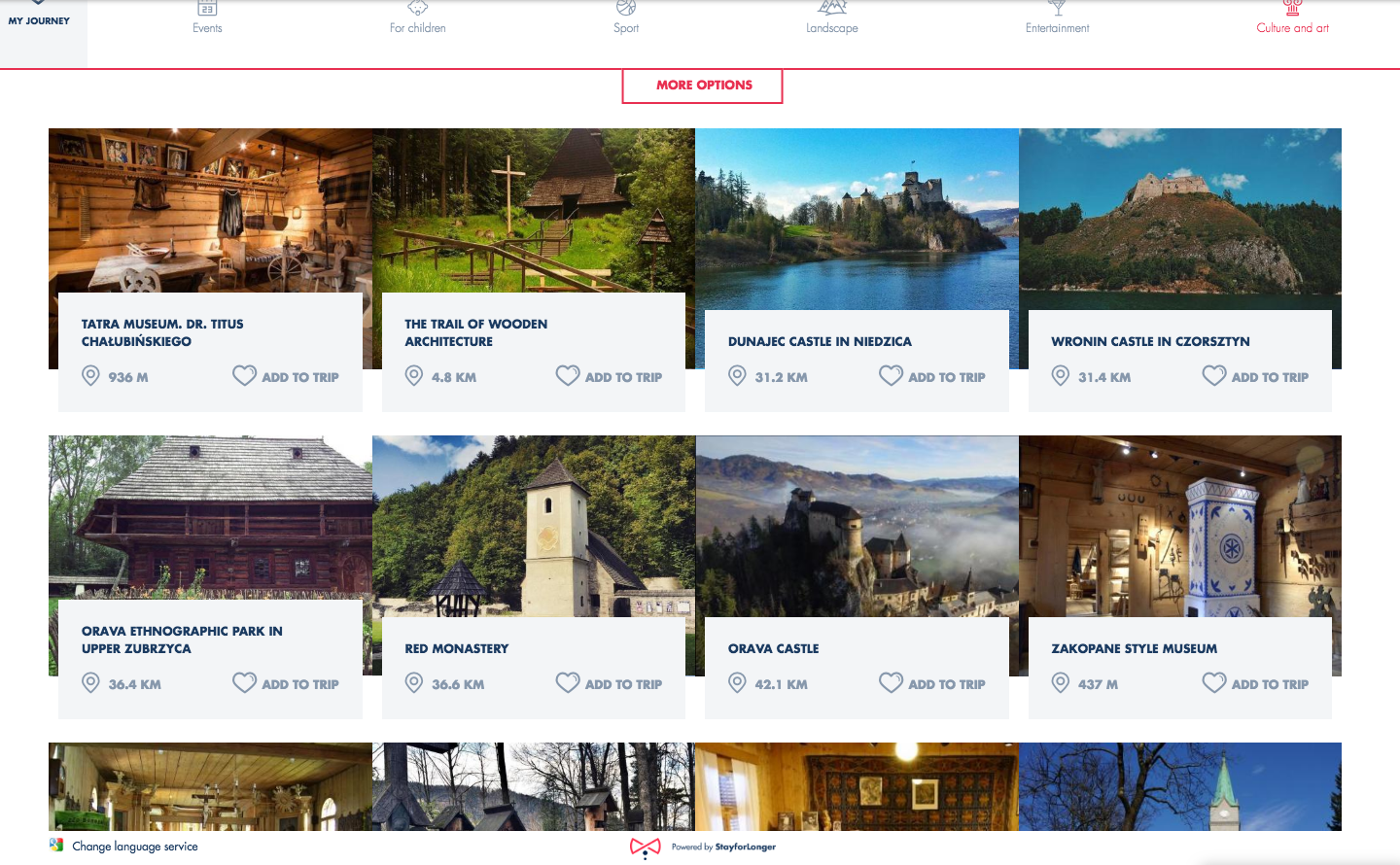This screenshot has width=1400, height=865.
Task: Click the Landscape mountains icon
Action: pyautogui.click(x=831, y=9)
